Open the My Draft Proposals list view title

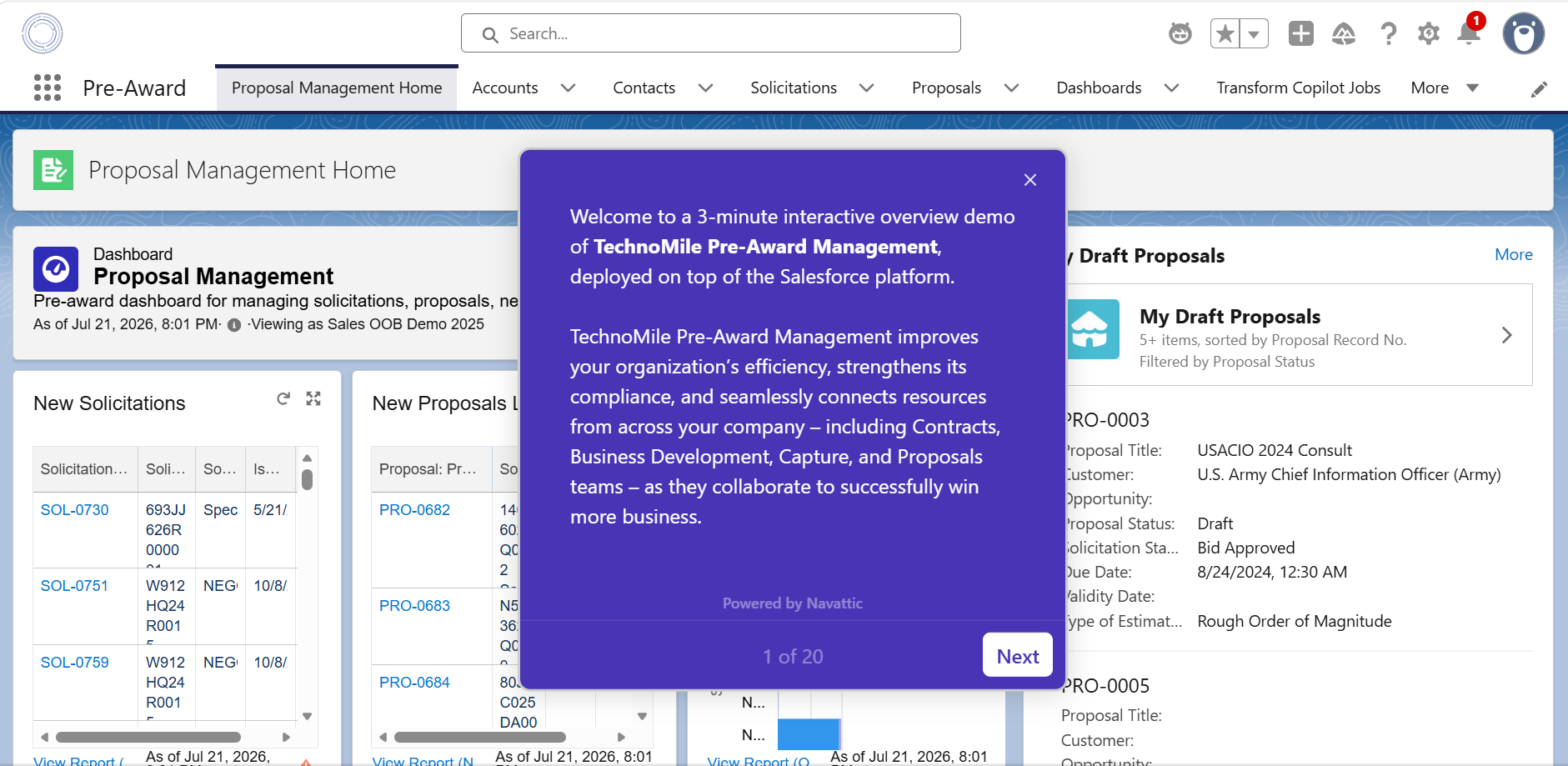pyautogui.click(x=1230, y=317)
